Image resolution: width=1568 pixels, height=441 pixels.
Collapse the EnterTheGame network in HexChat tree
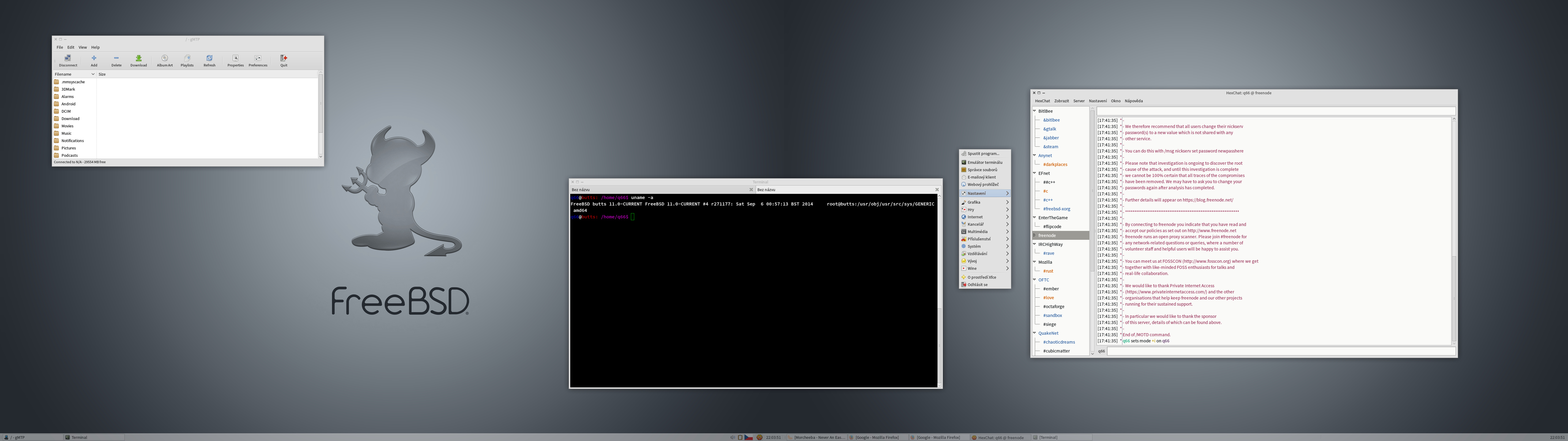[x=1034, y=217]
